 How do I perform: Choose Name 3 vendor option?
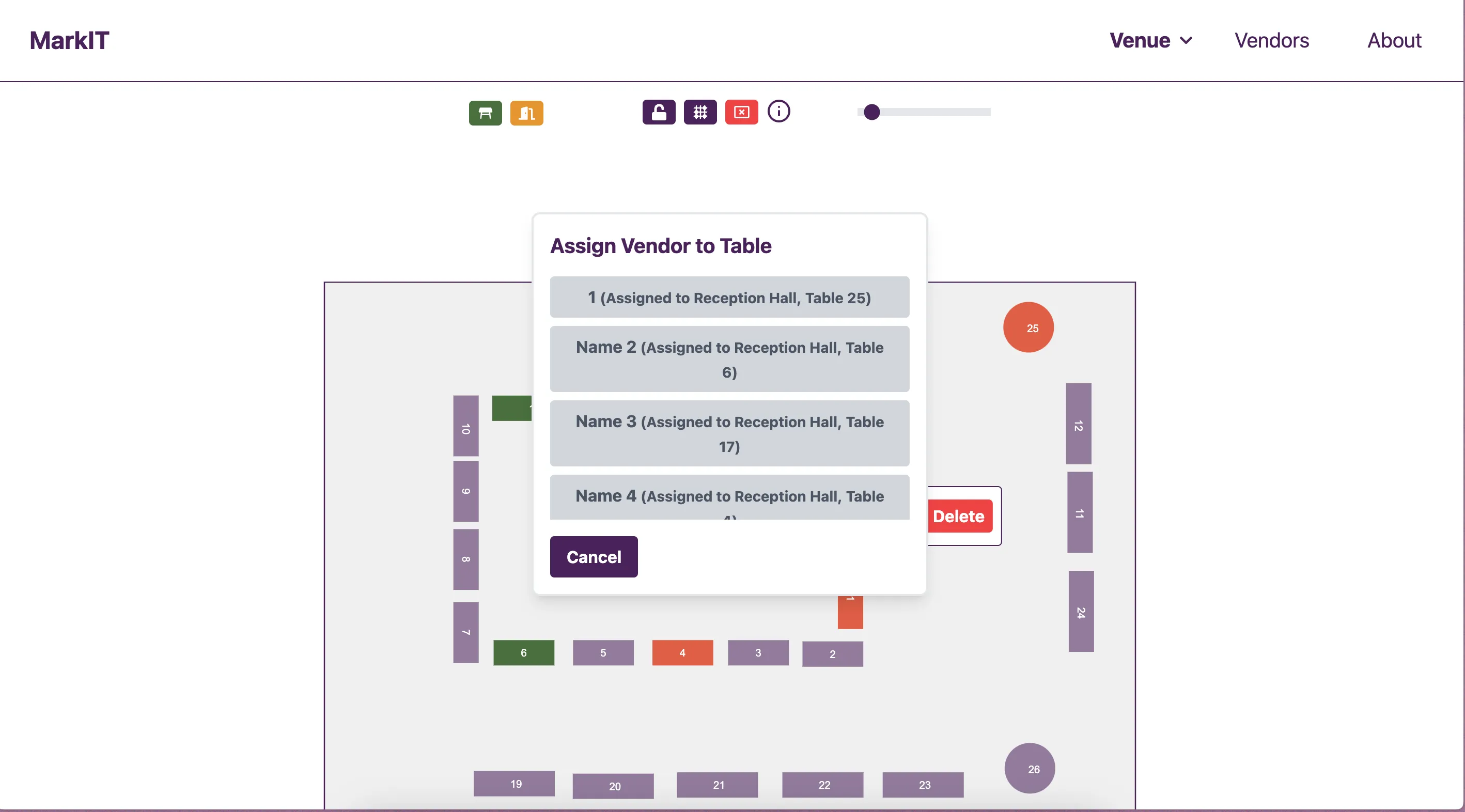[x=729, y=433]
